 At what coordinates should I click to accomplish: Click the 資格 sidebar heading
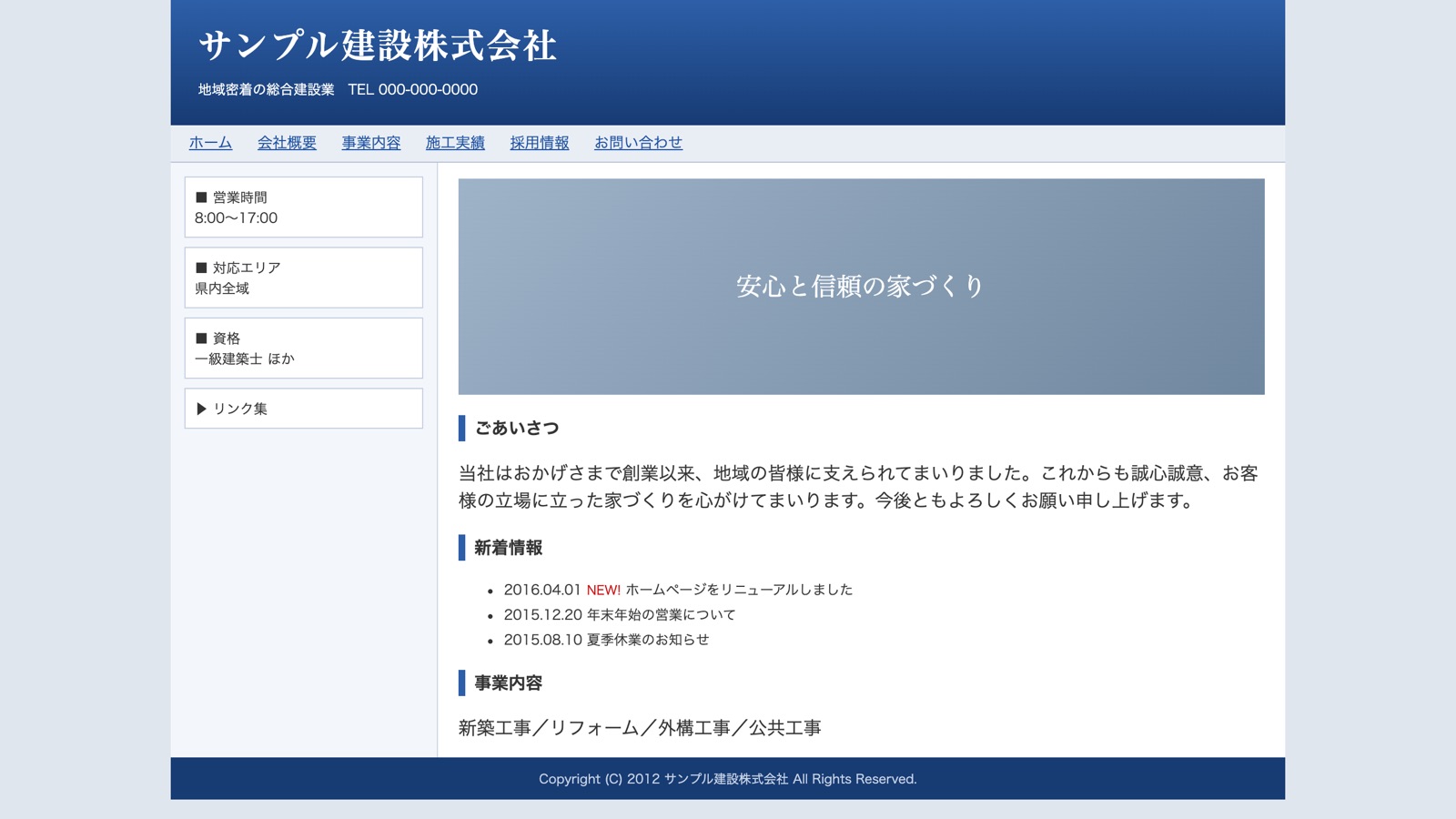pyautogui.click(x=217, y=339)
